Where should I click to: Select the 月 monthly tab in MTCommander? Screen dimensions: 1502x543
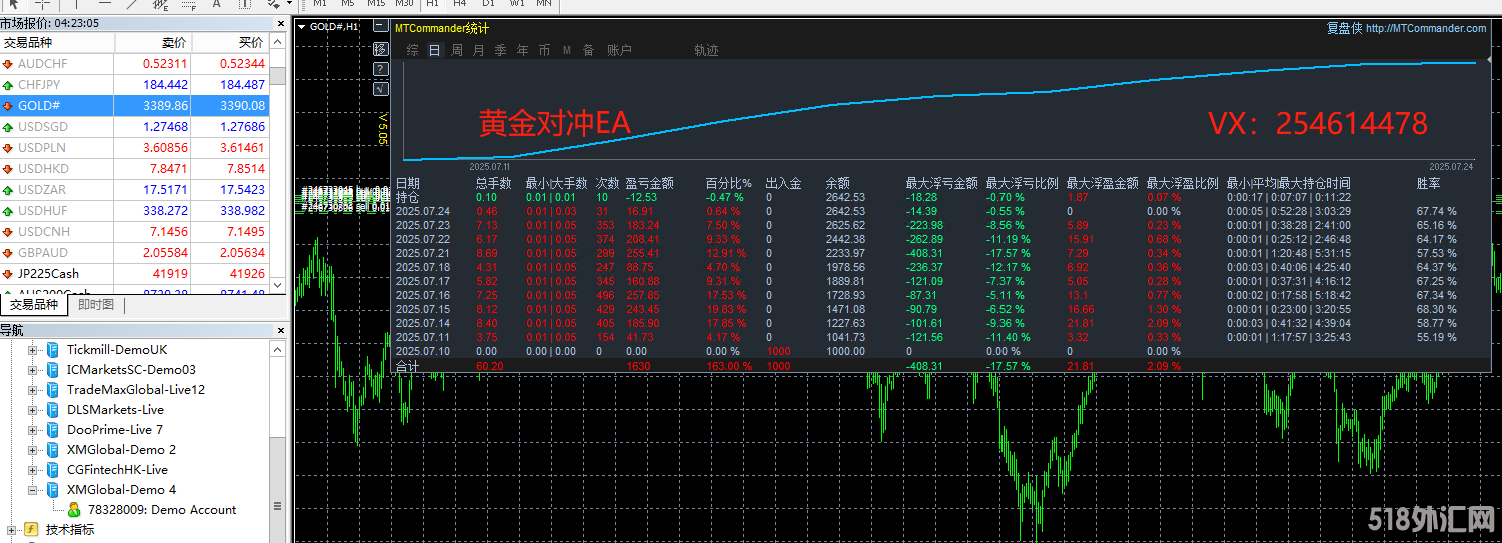(x=479, y=50)
